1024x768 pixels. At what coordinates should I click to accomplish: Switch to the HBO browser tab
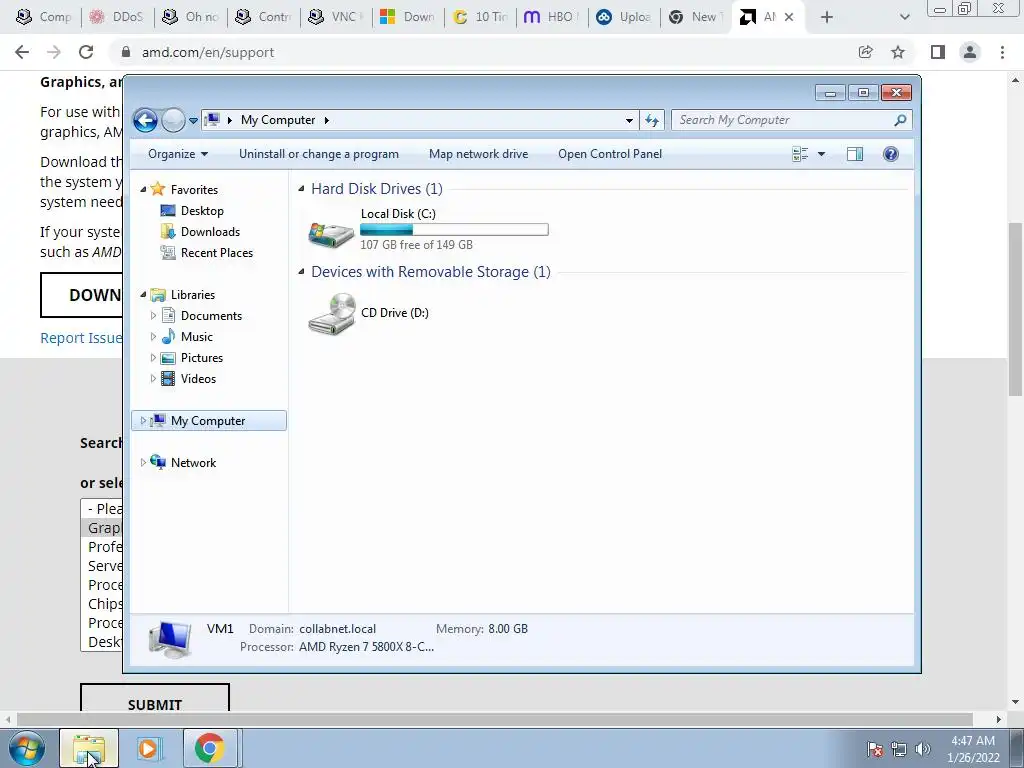(552, 17)
